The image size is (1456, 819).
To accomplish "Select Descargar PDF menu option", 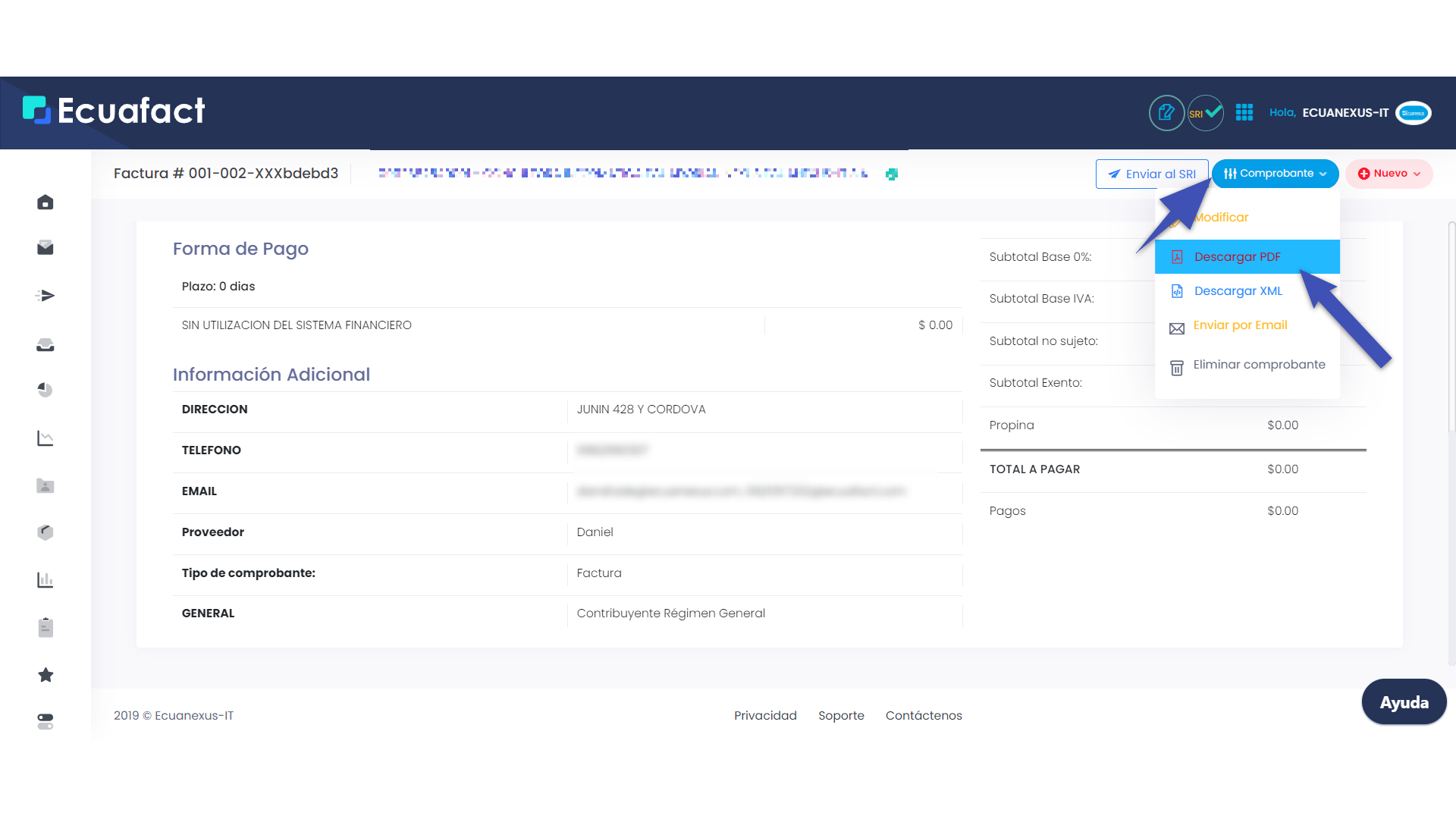I will click(x=1237, y=257).
